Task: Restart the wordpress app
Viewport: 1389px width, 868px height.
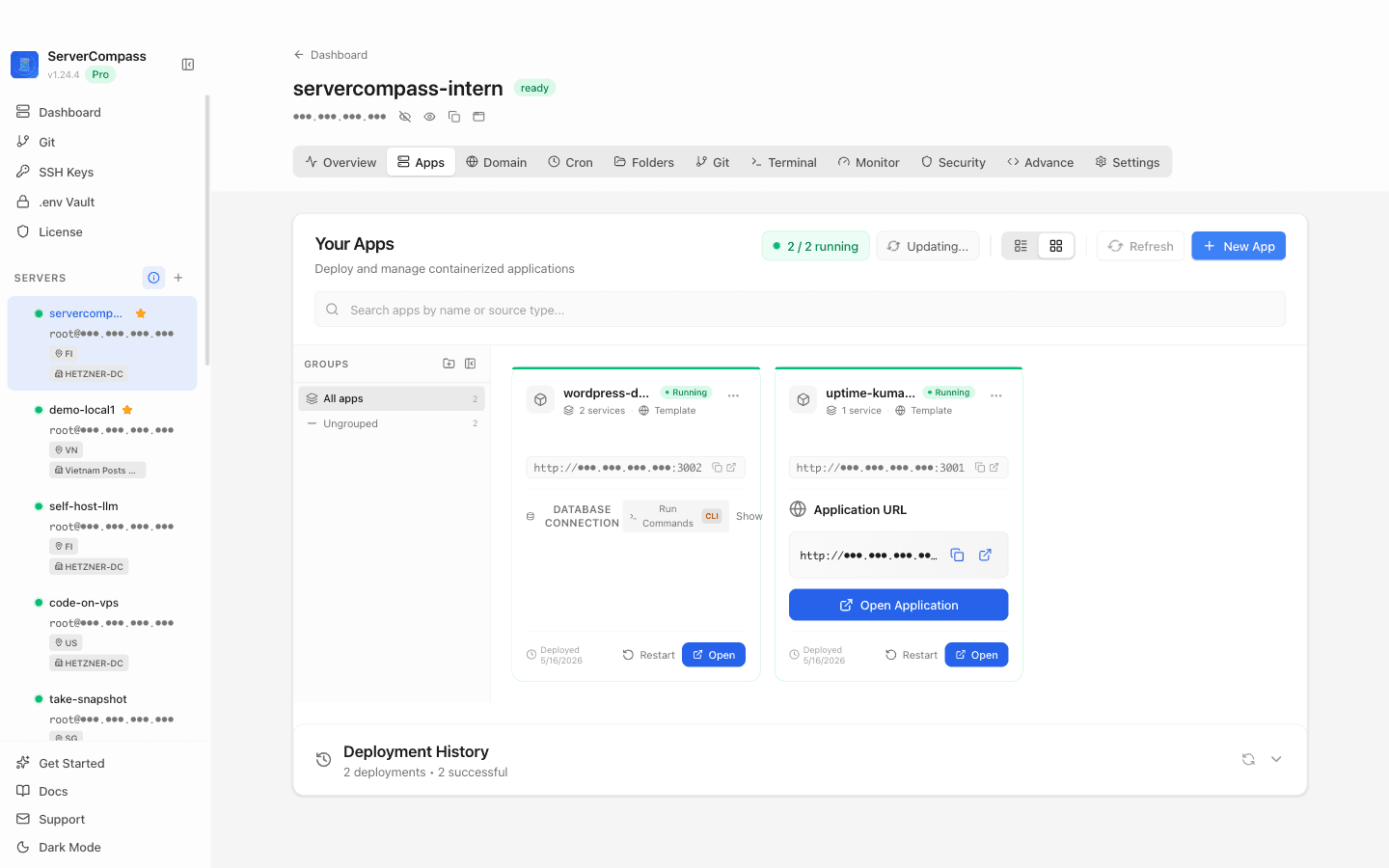Action: coord(648,655)
